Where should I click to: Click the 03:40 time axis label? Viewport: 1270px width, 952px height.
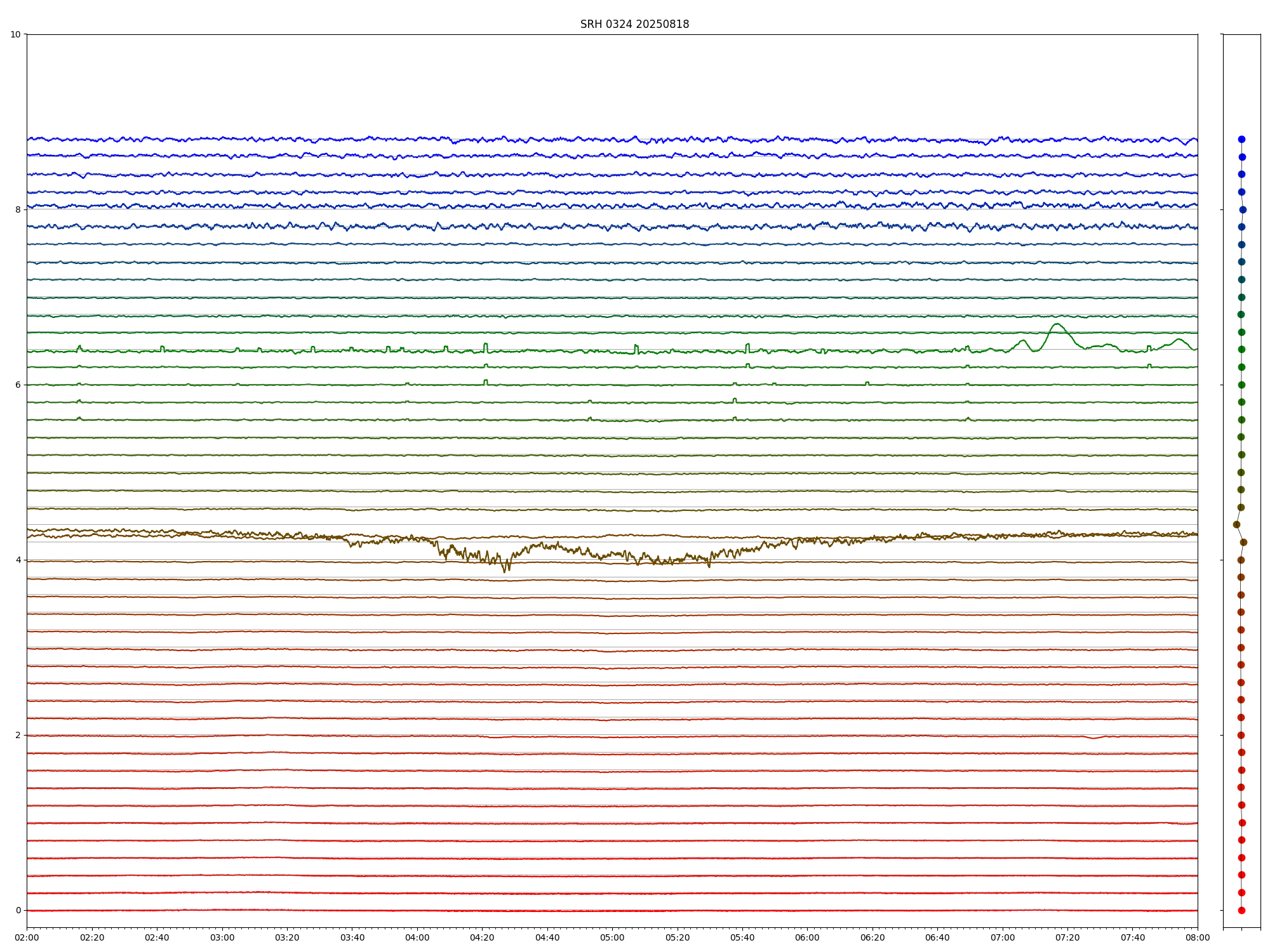pyautogui.click(x=352, y=937)
